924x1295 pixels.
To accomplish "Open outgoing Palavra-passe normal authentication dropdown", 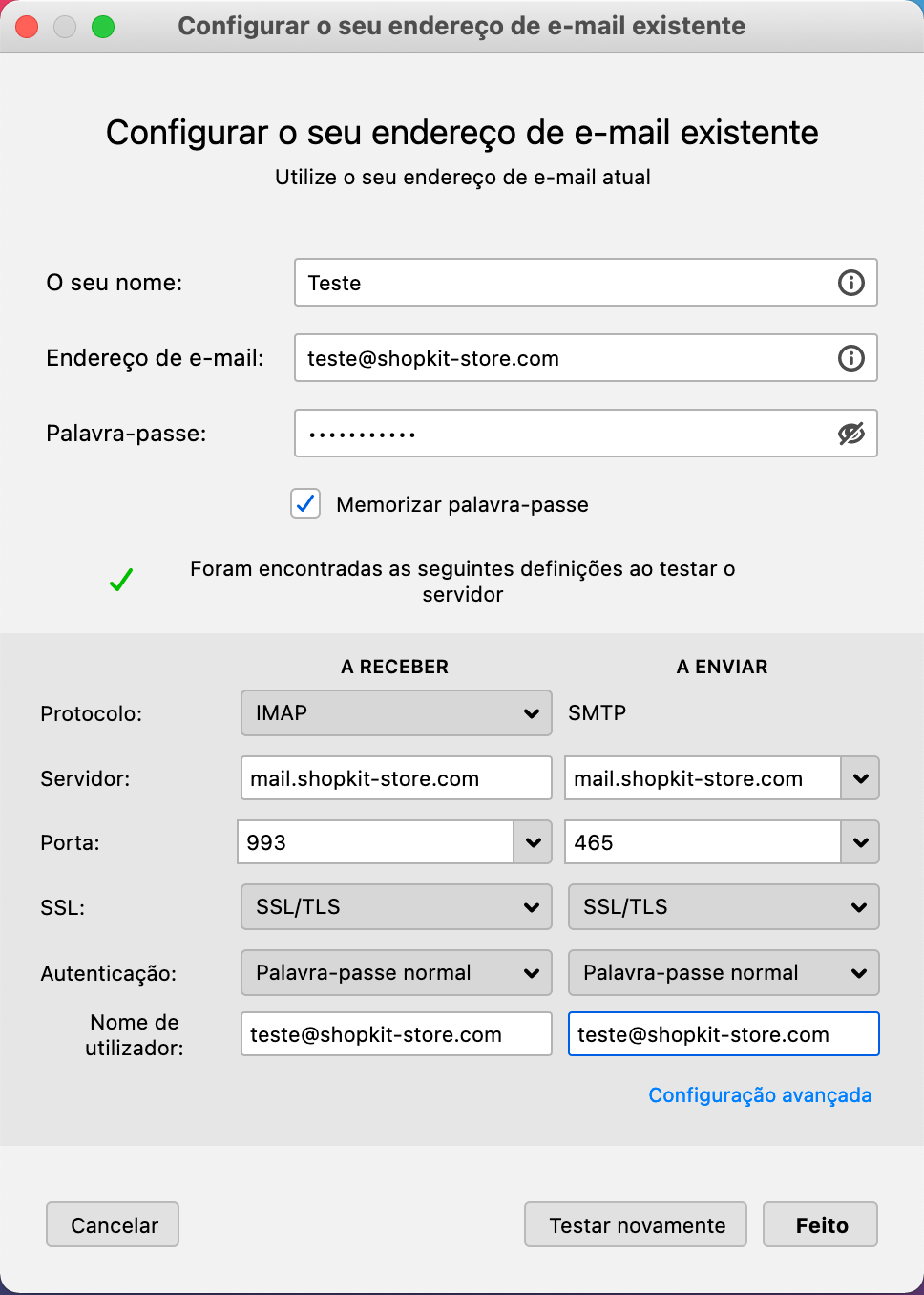I will 724,973.
